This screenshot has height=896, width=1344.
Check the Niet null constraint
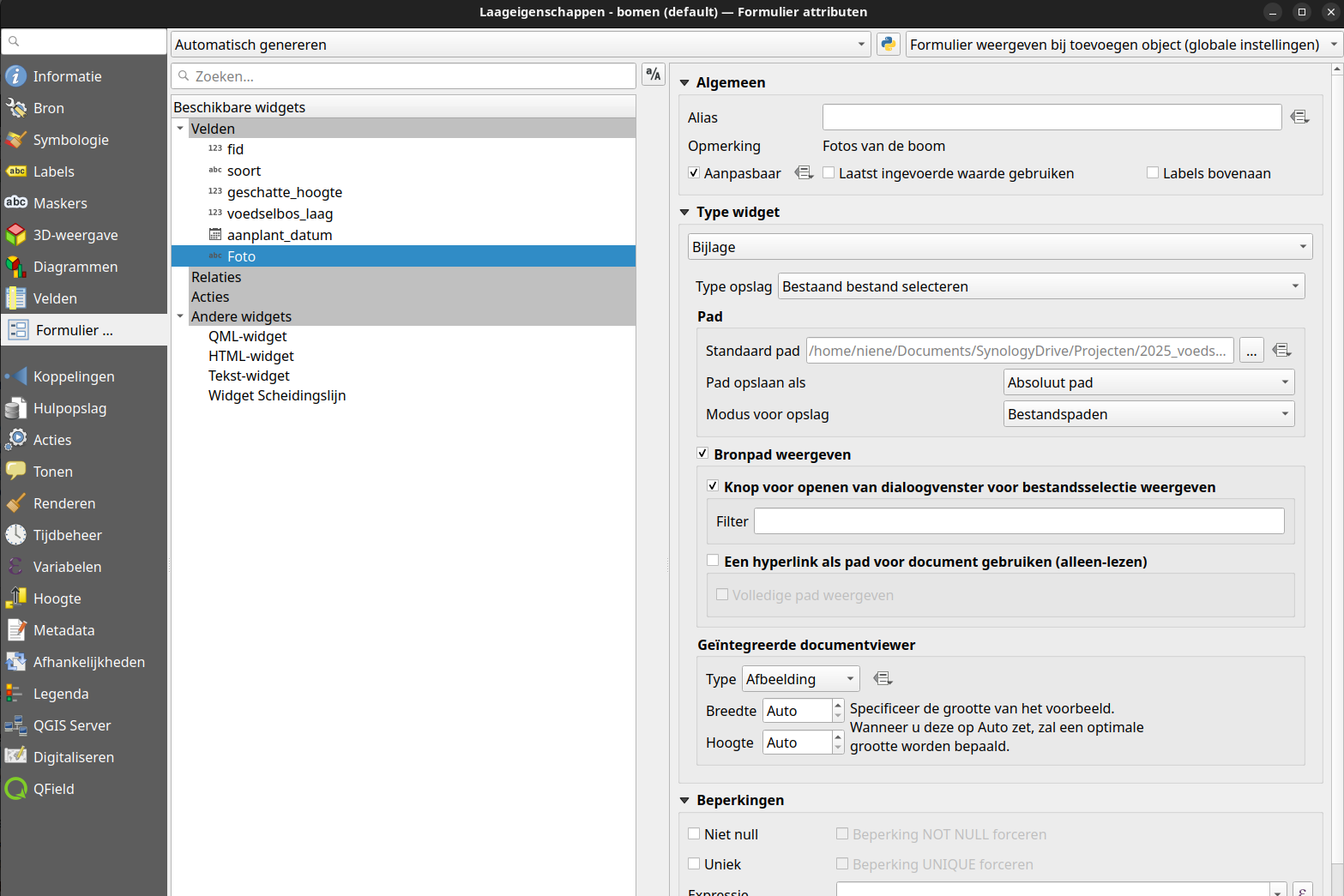[694, 834]
